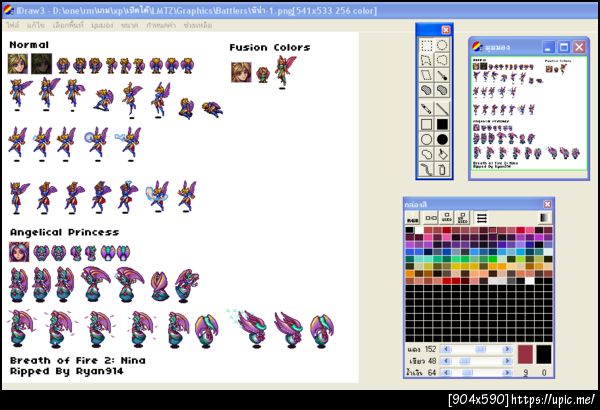Open the แก้ไข (Edit) menu

pos(36,25)
